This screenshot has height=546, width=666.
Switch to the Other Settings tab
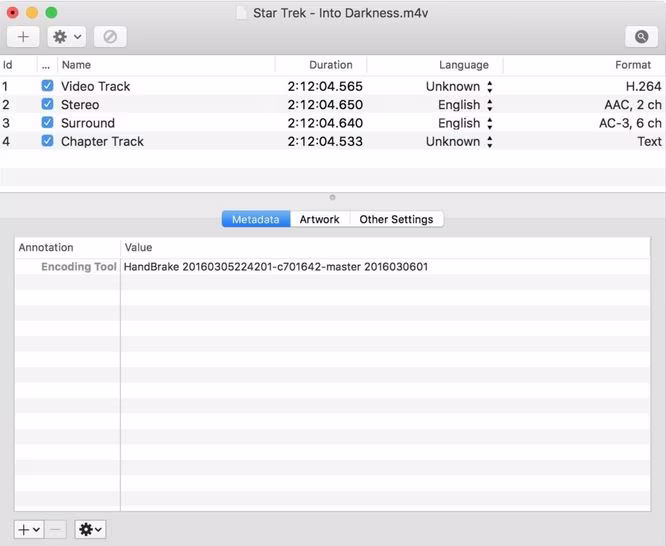tap(396, 219)
